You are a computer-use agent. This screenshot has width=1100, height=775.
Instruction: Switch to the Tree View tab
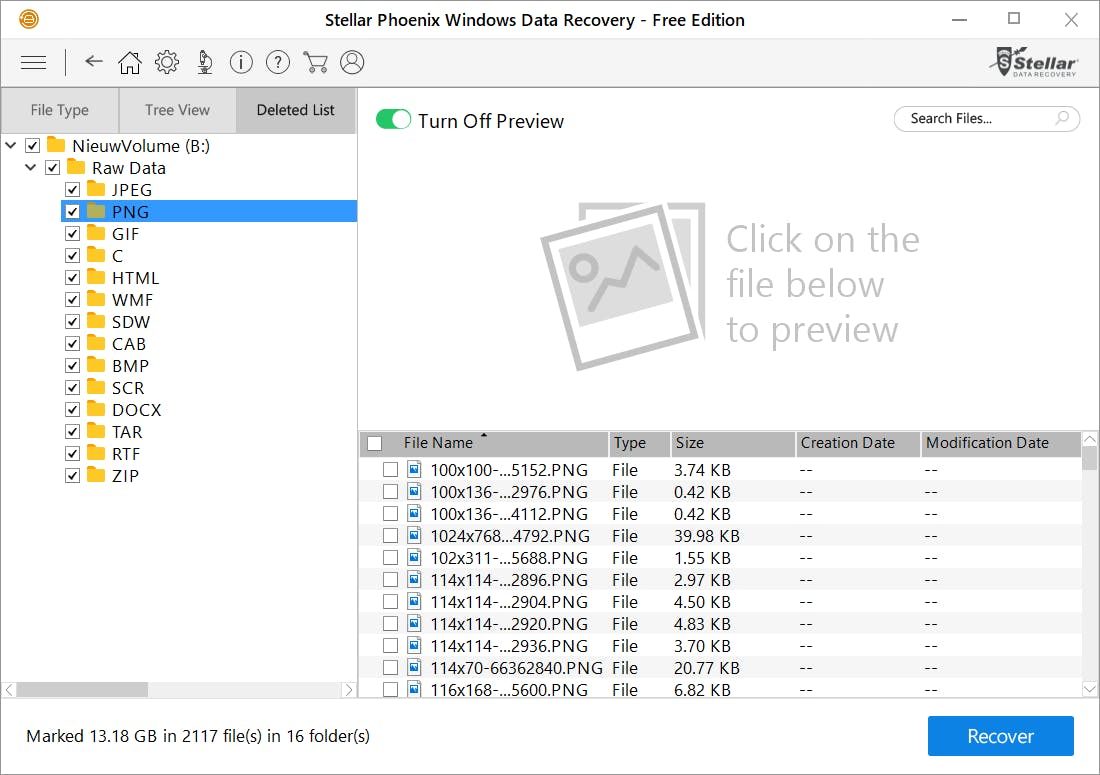coord(177,110)
